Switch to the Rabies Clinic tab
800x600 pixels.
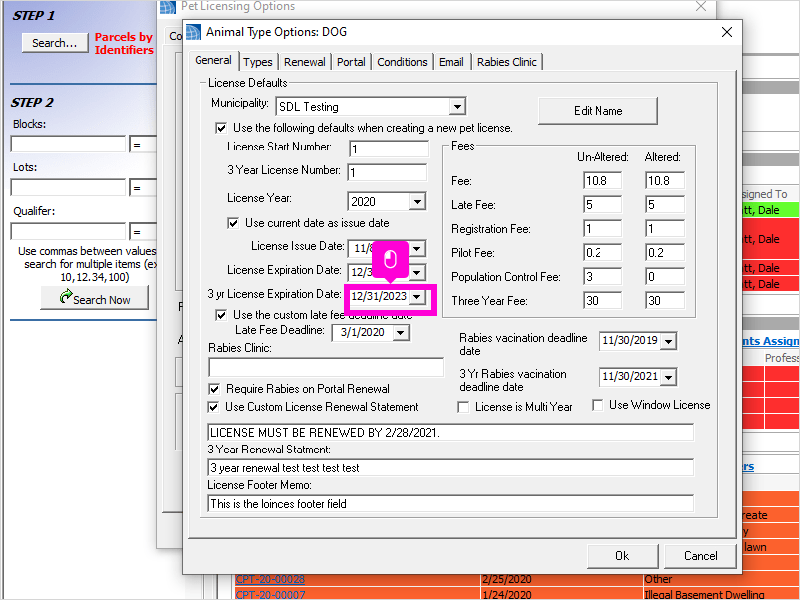pos(507,62)
